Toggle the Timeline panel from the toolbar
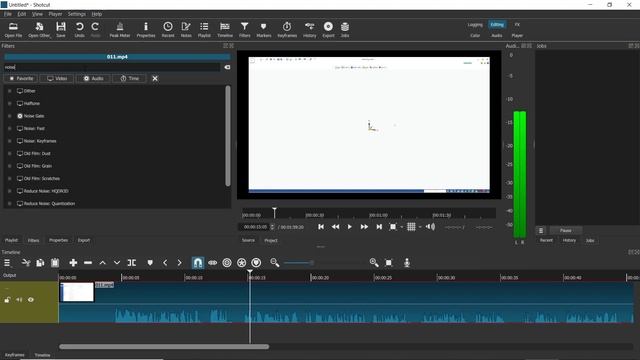Image resolution: width=640 pixels, height=360 pixels. point(224,30)
